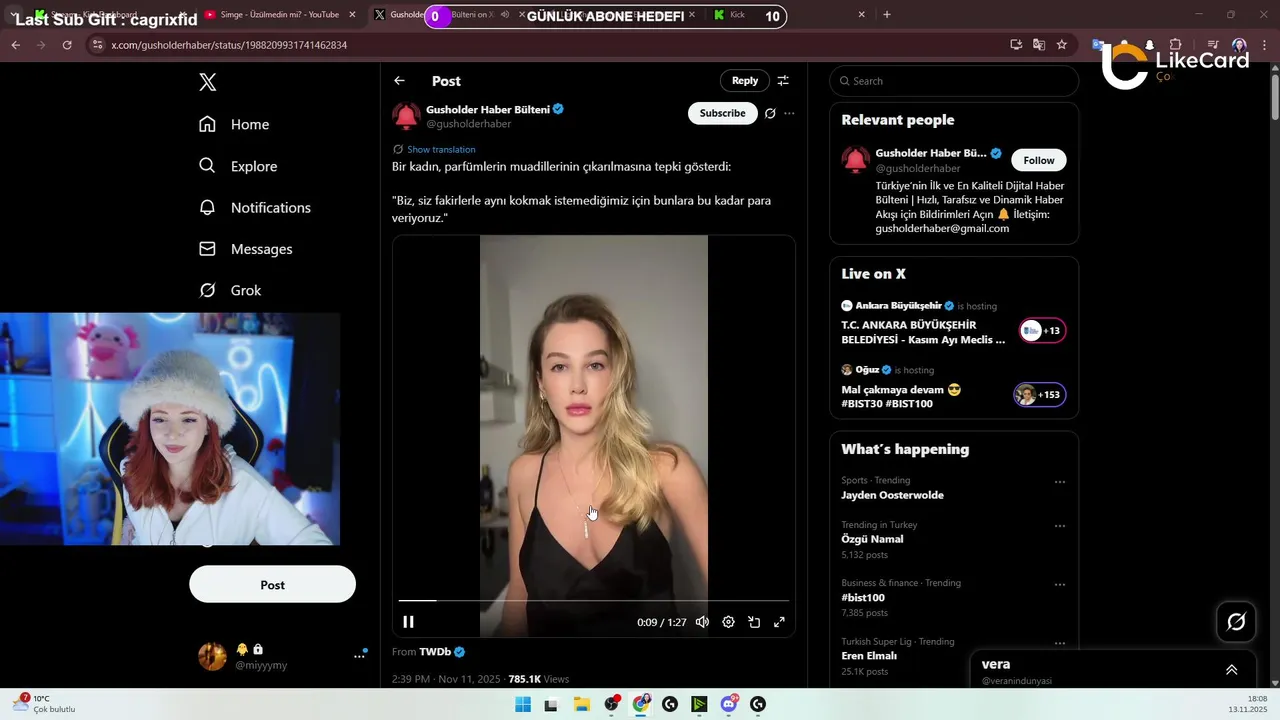Click the Reply button at the top of the post
The height and width of the screenshot is (720, 1280).
coord(745,81)
